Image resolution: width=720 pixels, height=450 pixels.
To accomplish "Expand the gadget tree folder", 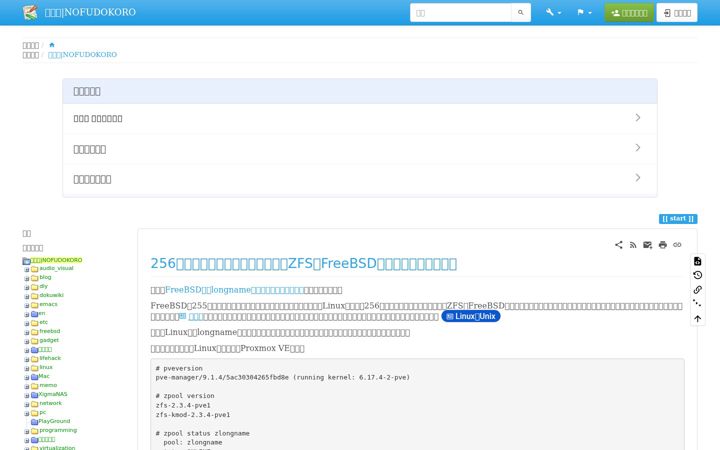I will click(x=27, y=341).
